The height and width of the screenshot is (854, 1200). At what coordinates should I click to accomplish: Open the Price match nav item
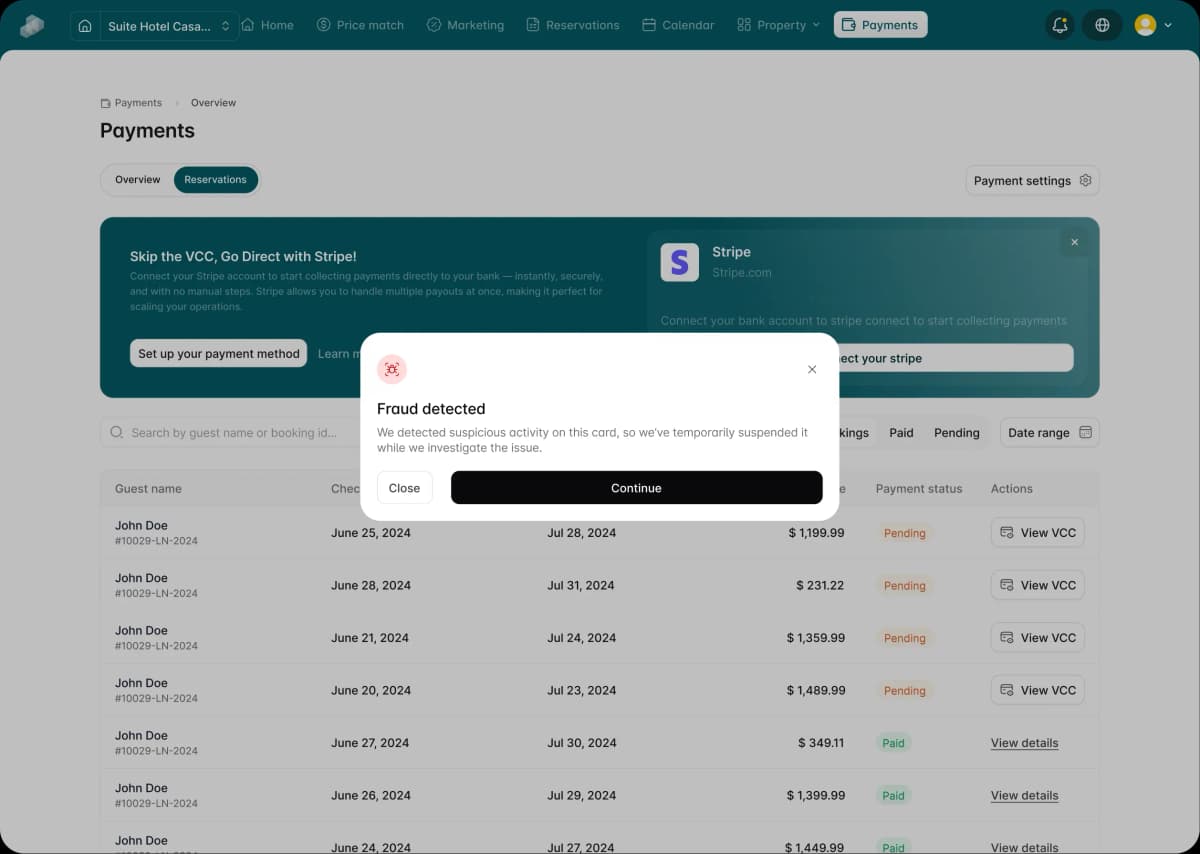pyautogui.click(x=360, y=25)
